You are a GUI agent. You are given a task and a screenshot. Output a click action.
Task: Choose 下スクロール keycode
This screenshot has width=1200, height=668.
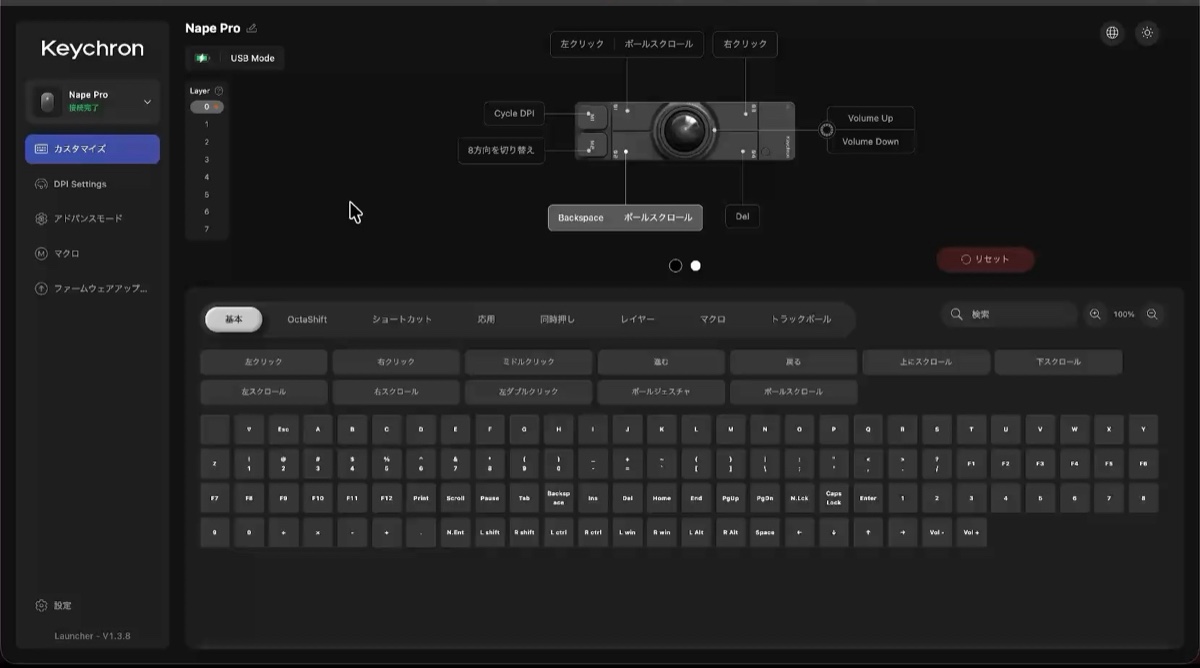click(1058, 362)
